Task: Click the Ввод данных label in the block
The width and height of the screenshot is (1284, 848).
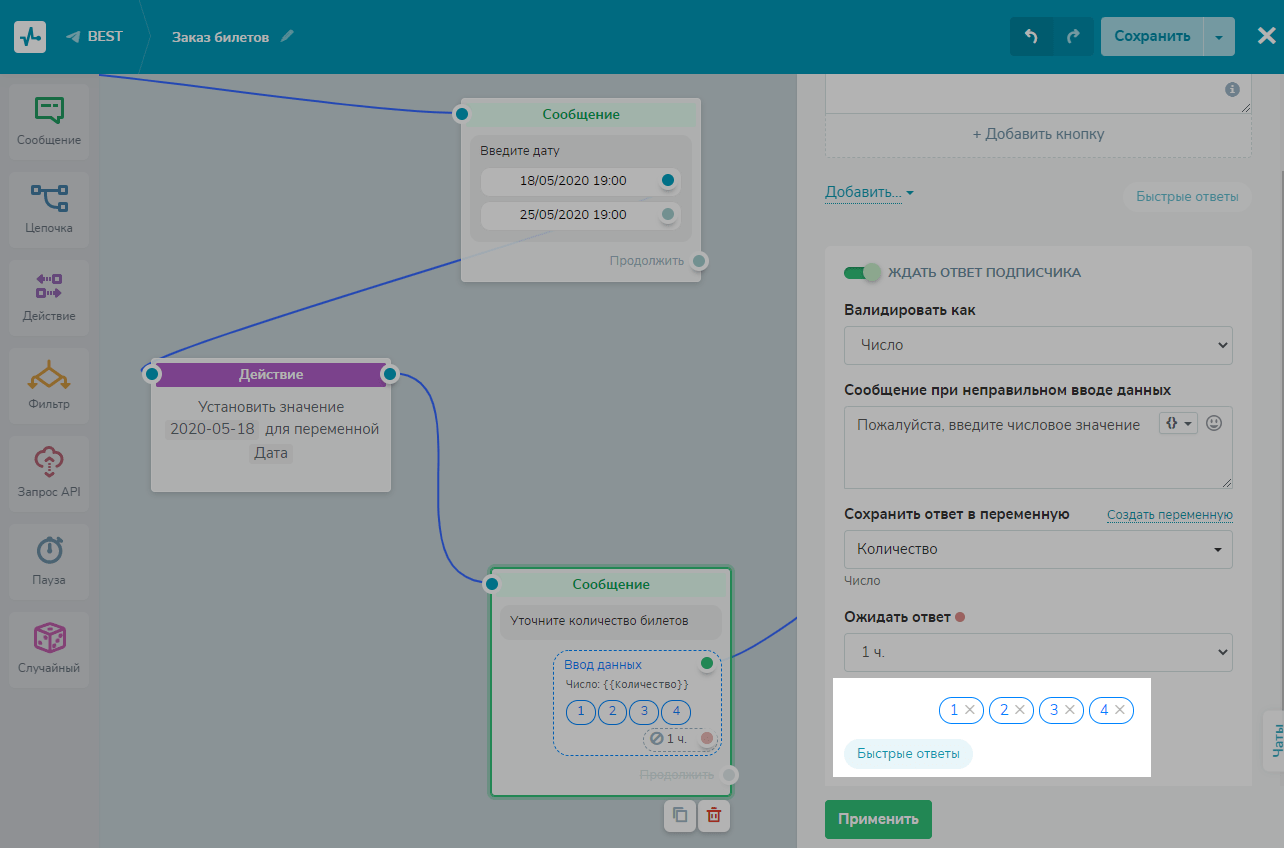Action: point(603,664)
